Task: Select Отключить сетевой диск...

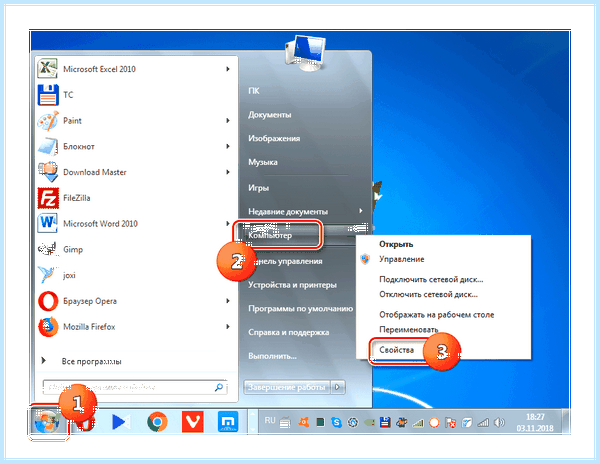Action: tap(428, 294)
